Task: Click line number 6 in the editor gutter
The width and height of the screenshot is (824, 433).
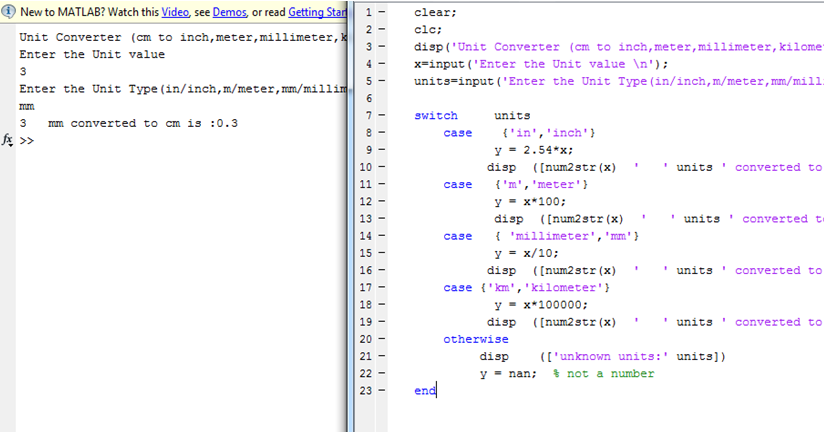Action: click(x=369, y=98)
